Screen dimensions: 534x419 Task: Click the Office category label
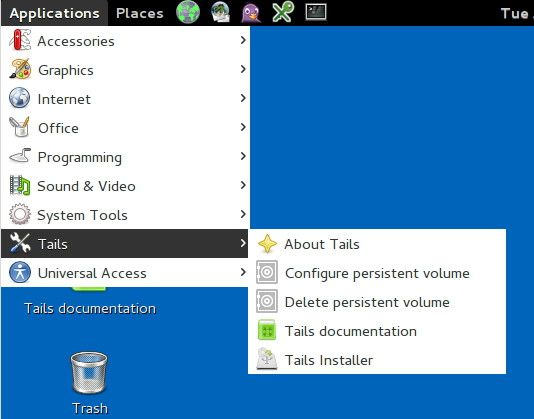tap(59, 128)
